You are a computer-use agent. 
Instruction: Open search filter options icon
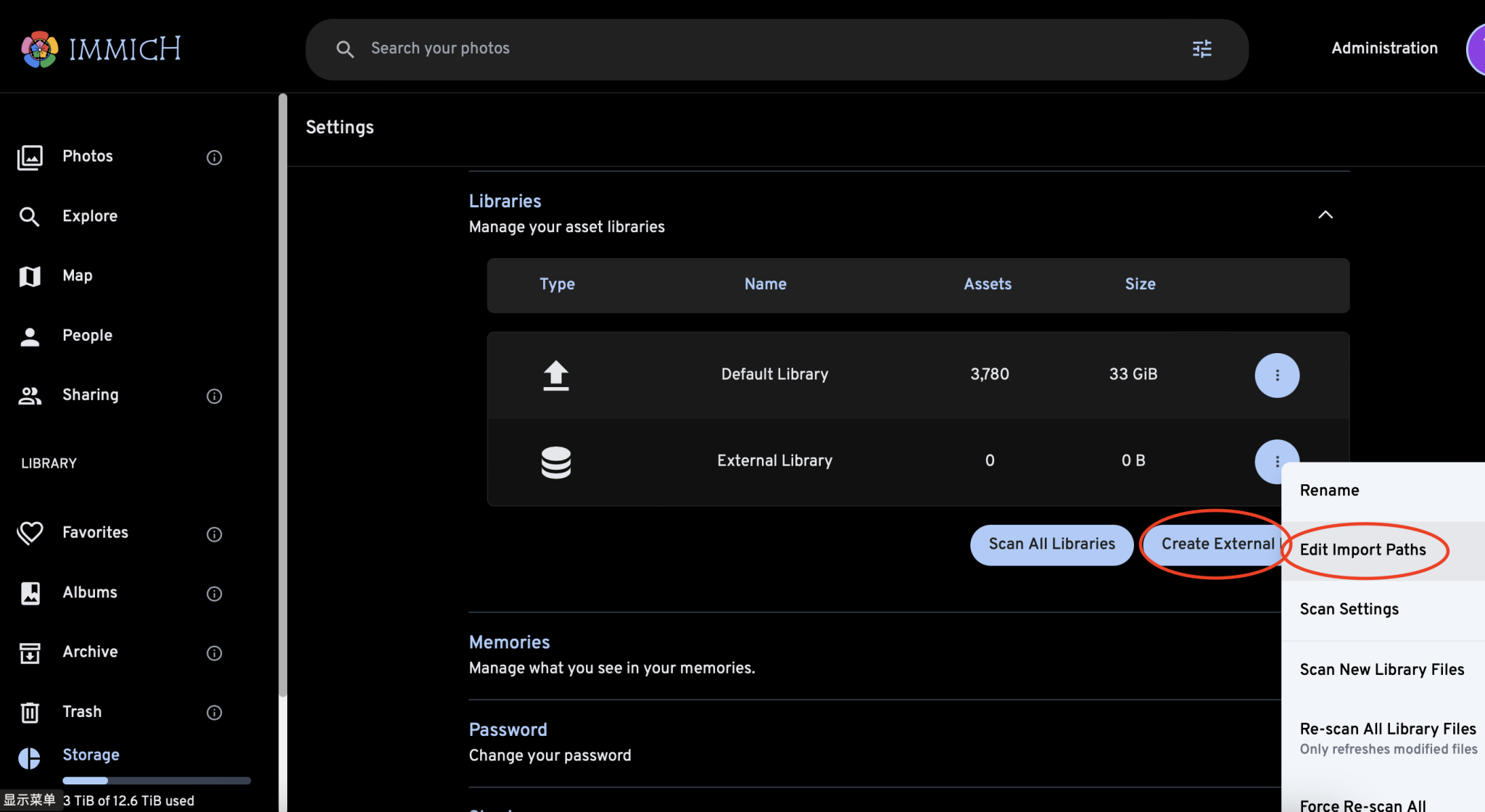(1201, 49)
